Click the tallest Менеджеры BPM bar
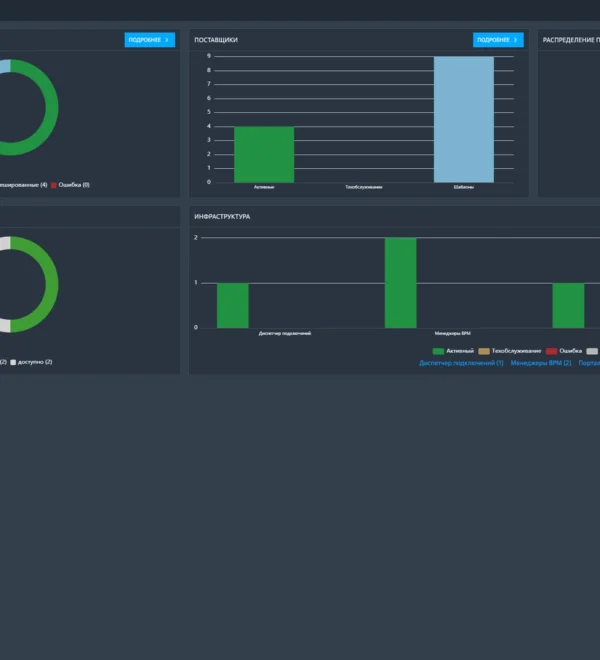 point(400,283)
